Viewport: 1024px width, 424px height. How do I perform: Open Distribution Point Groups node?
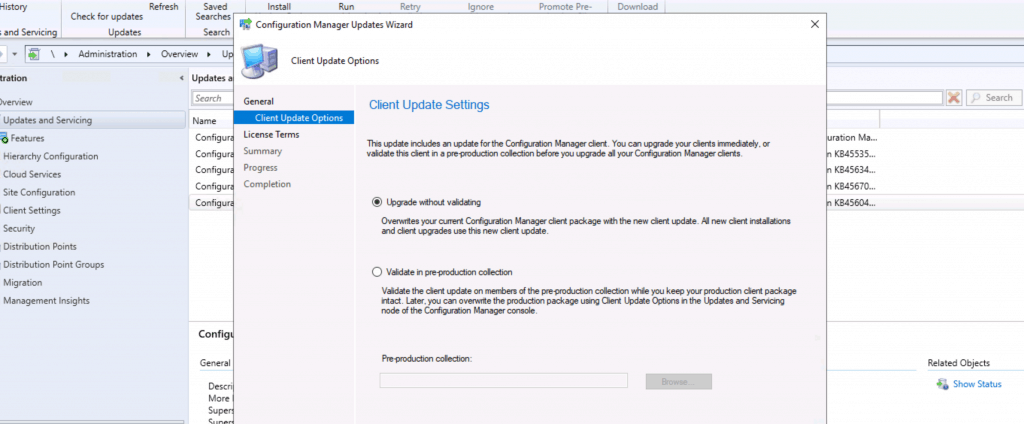[54, 265]
